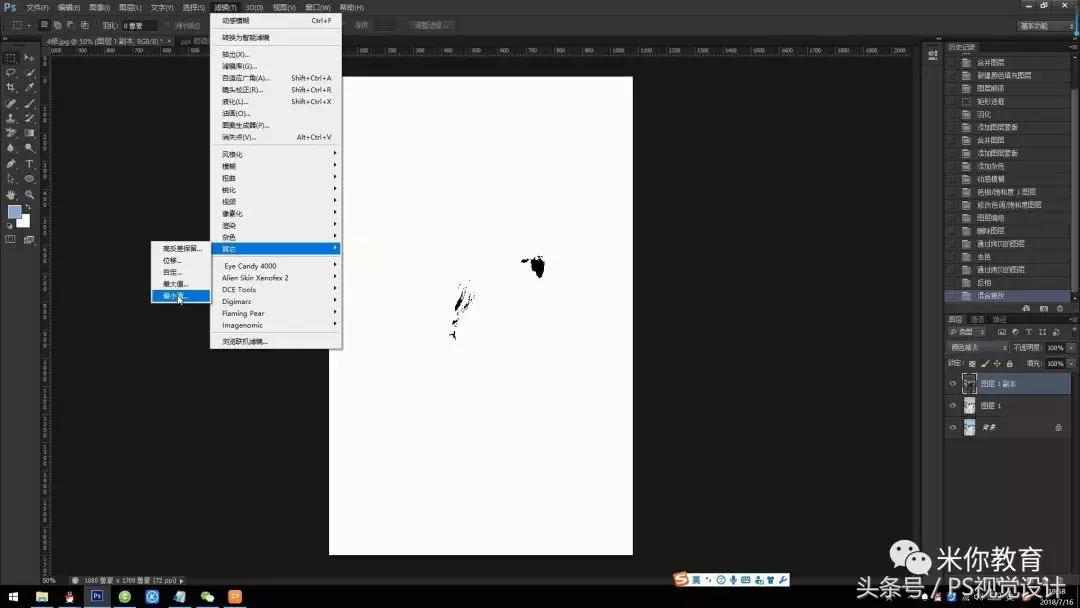Select the Zoom tool in toolbox
1080x608 pixels.
[x=29, y=194]
